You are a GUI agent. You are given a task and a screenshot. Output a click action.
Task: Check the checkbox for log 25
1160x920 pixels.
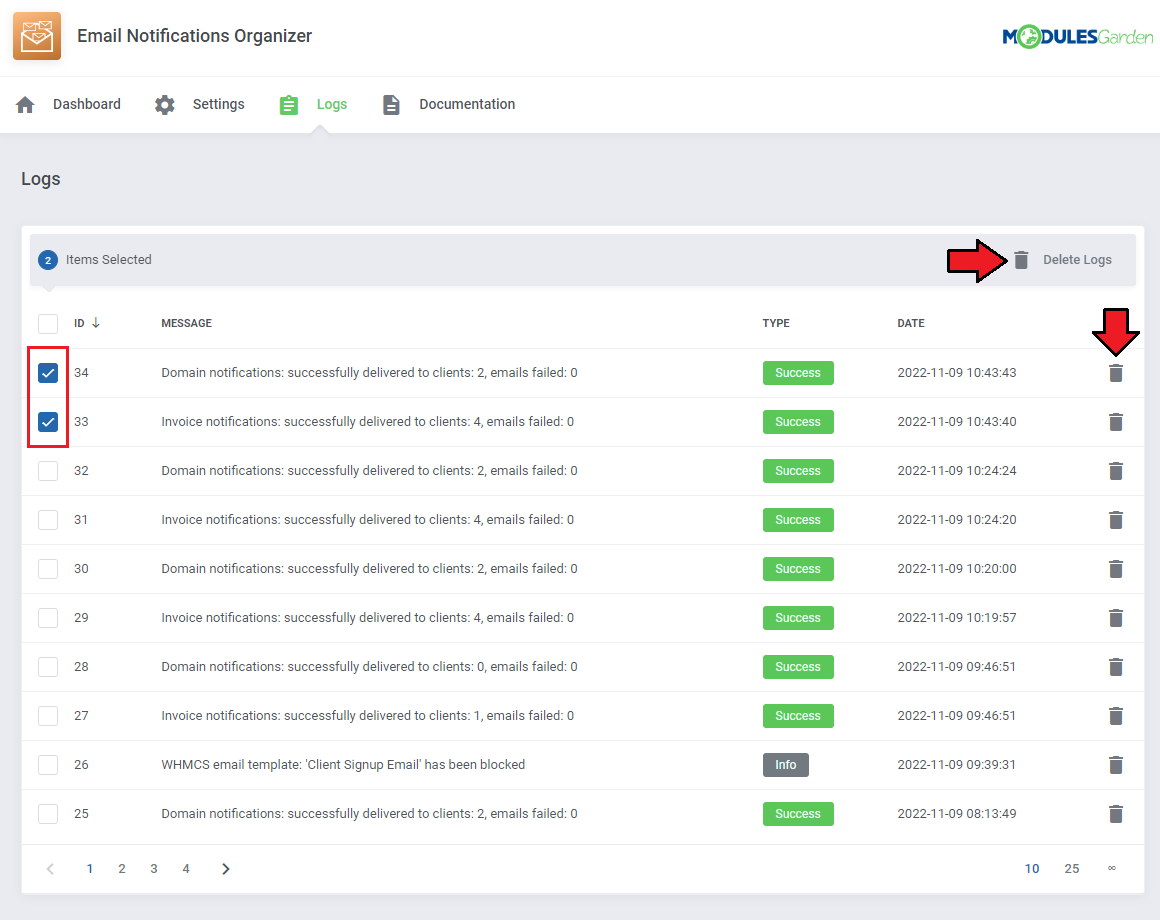pyautogui.click(x=48, y=814)
